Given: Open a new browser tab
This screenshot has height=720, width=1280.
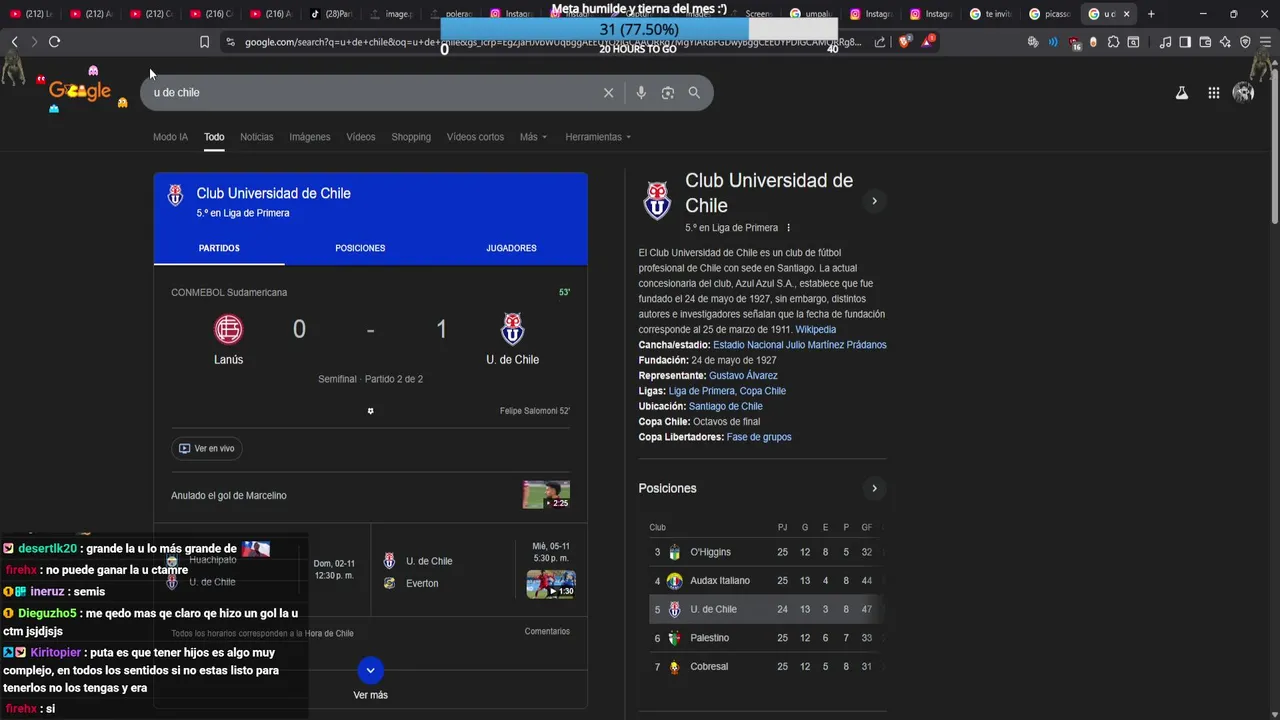Looking at the screenshot, I should 1151,14.
